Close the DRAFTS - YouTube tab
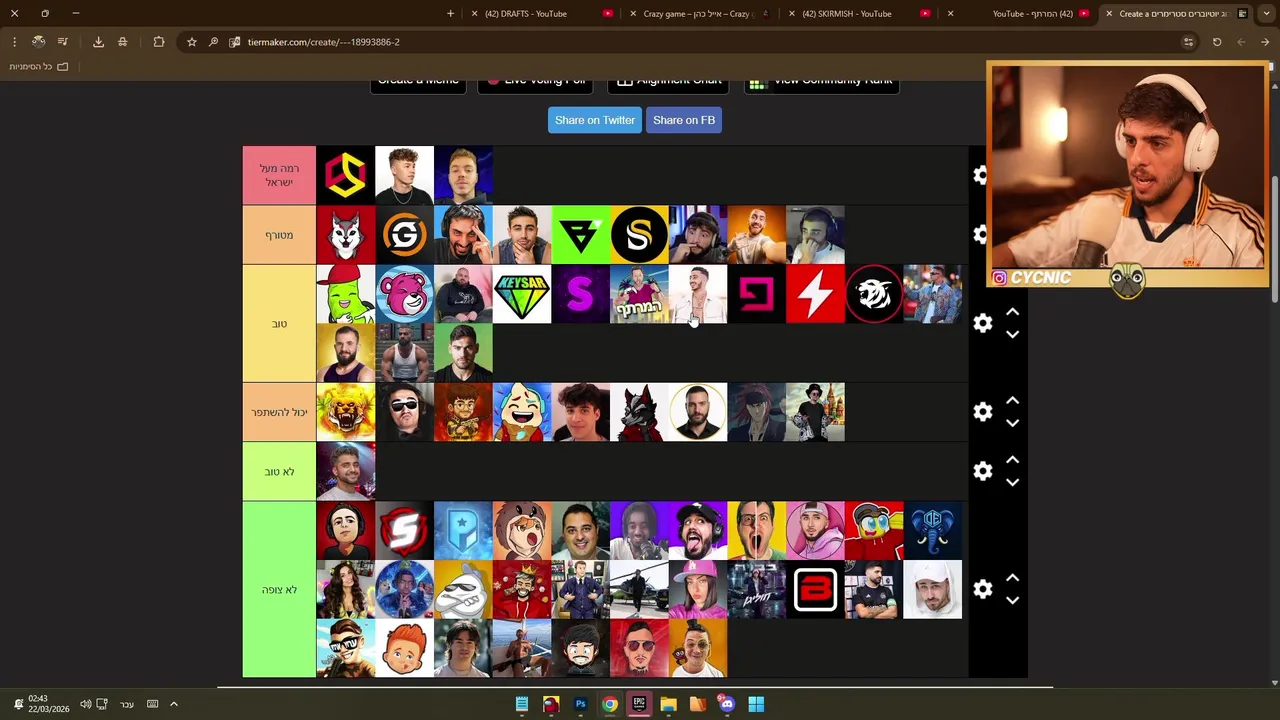This screenshot has height=720, width=1280. pyautogui.click(x=474, y=14)
